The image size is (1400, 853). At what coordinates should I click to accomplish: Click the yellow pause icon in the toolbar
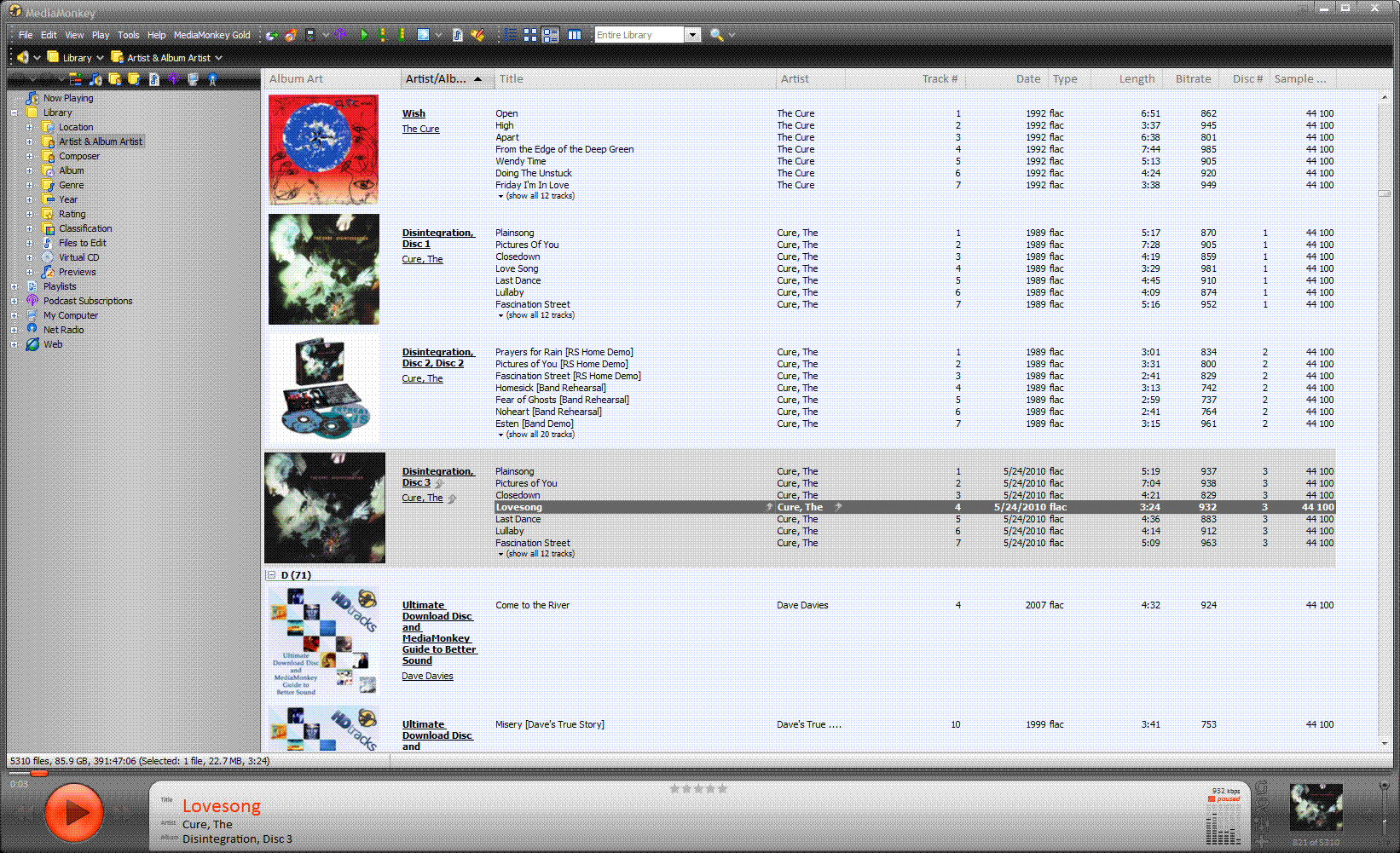(382, 35)
